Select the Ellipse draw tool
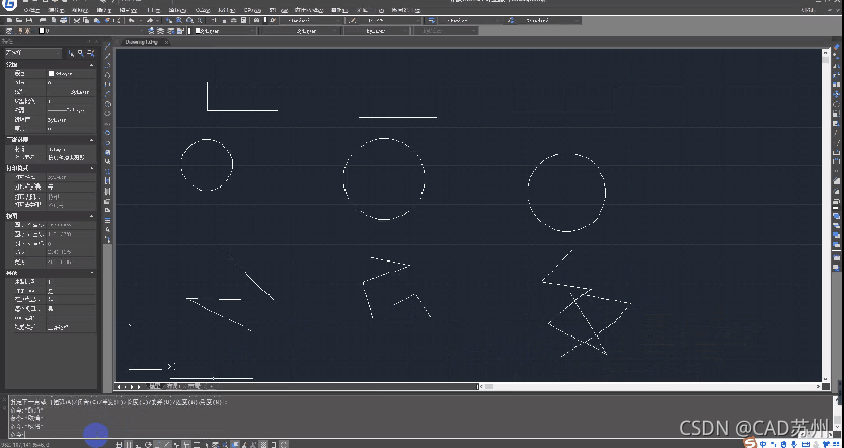 (x=107, y=132)
